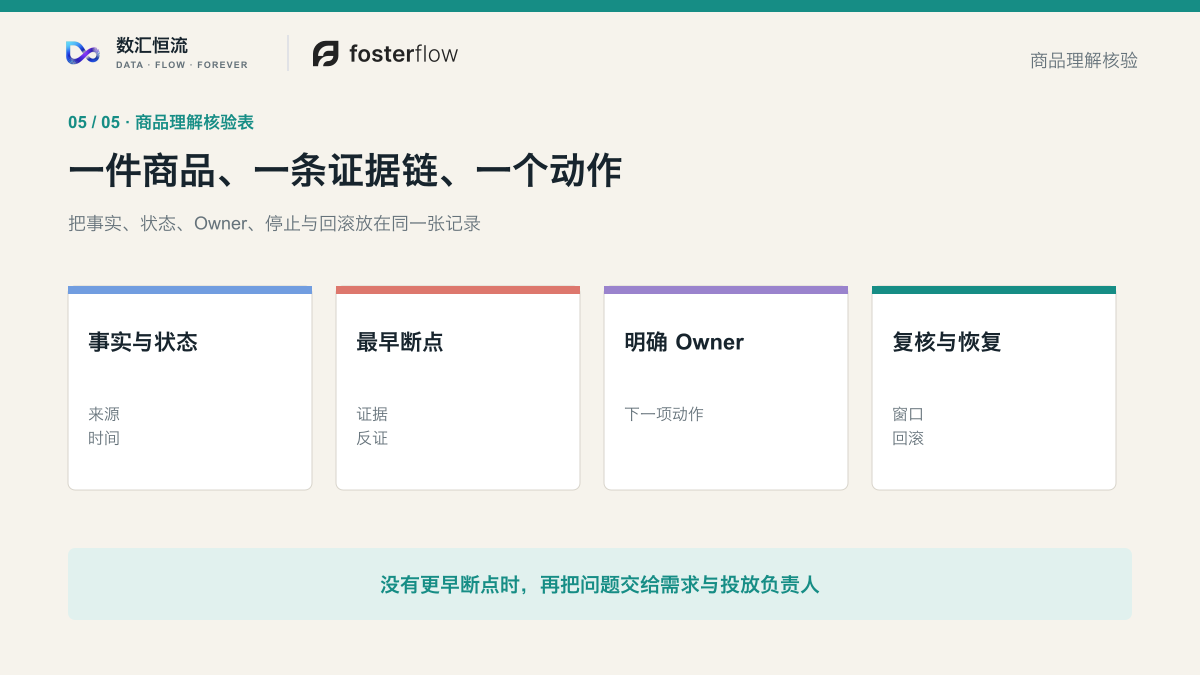
Task: Select the 事实与状态 card heading
Action: click(143, 342)
